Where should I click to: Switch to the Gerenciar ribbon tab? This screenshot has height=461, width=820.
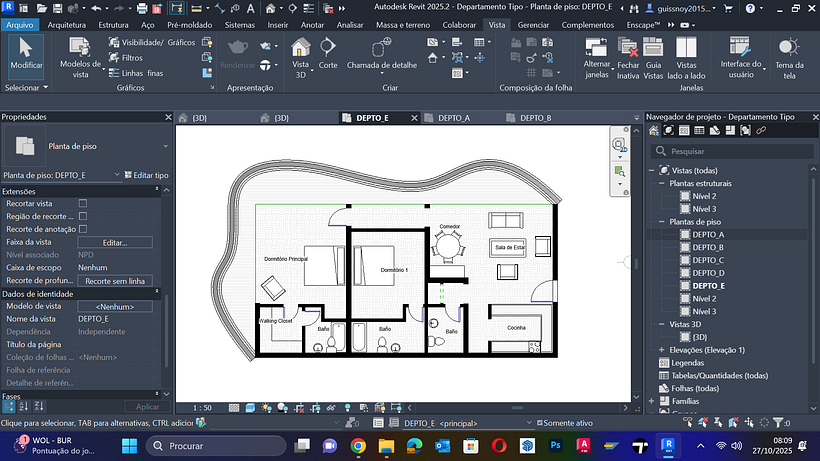533,23
